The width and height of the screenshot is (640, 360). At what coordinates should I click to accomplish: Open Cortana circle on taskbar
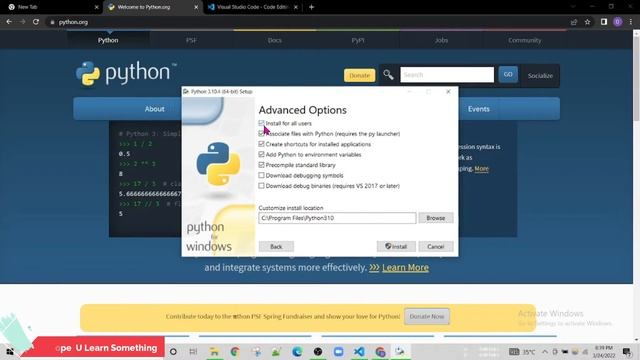tap(173, 351)
